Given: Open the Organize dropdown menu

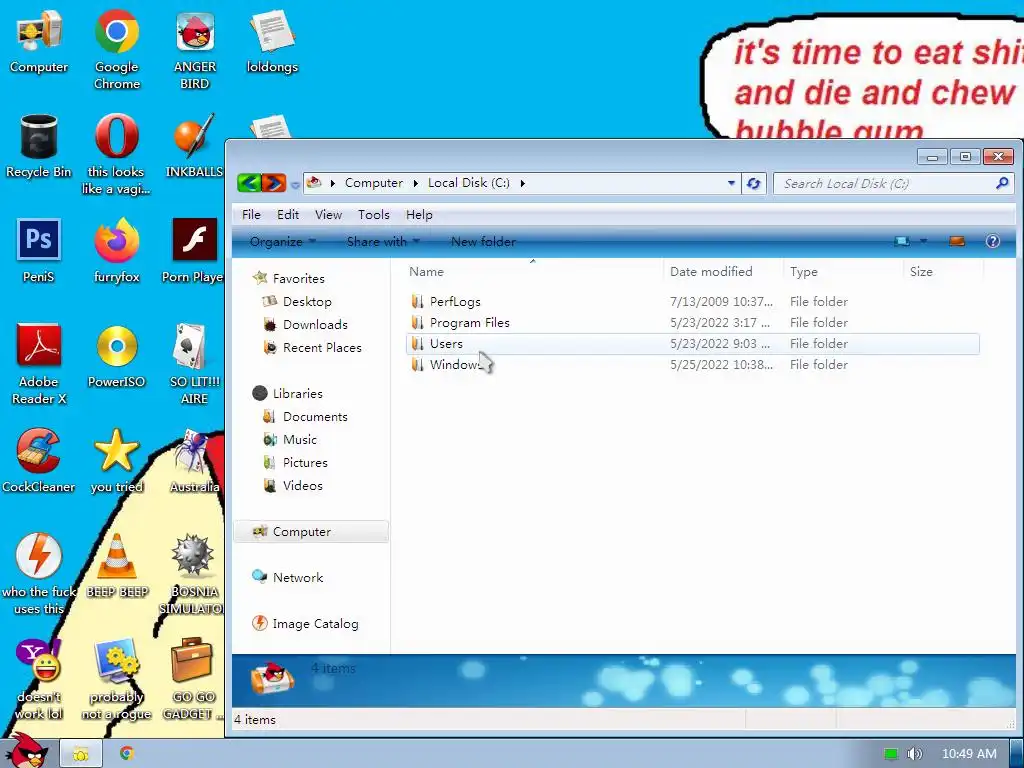Looking at the screenshot, I should 282,242.
